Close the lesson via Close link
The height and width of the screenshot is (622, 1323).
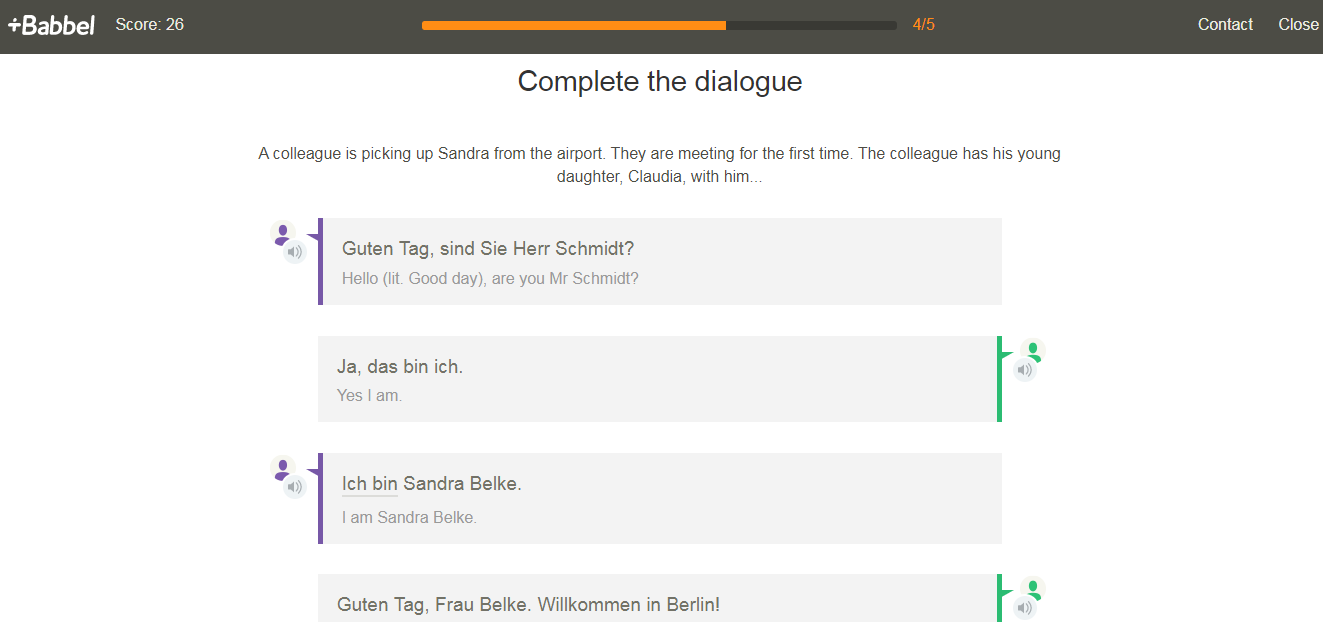click(1298, 25)
